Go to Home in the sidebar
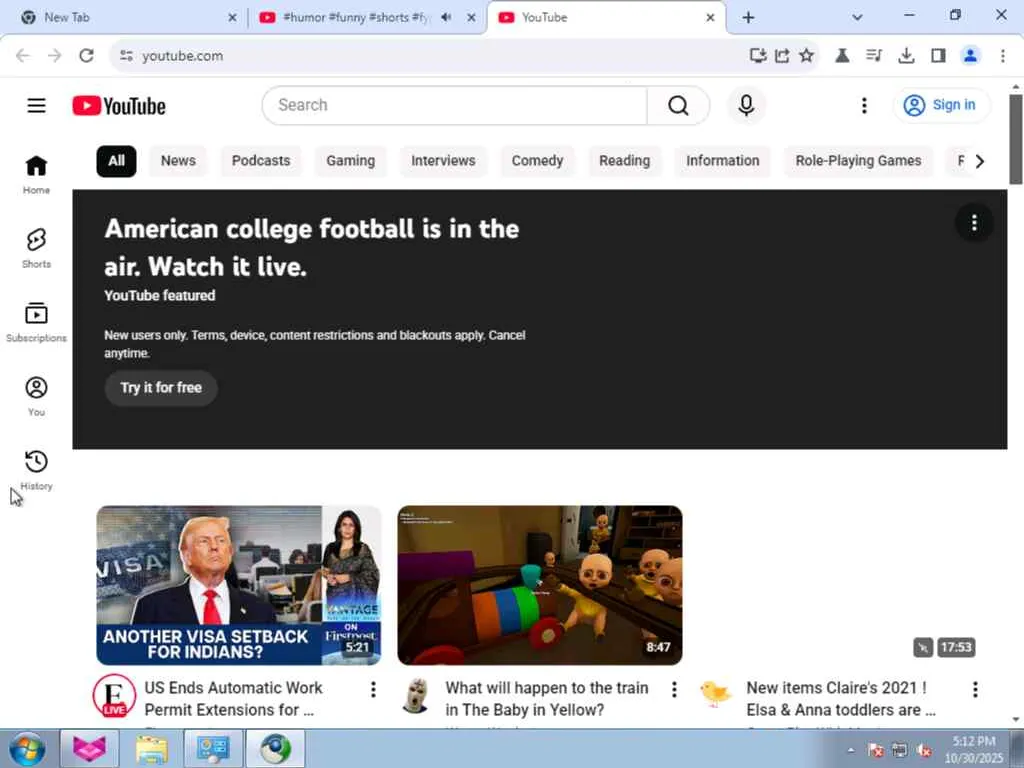 [x=37, y=174]
